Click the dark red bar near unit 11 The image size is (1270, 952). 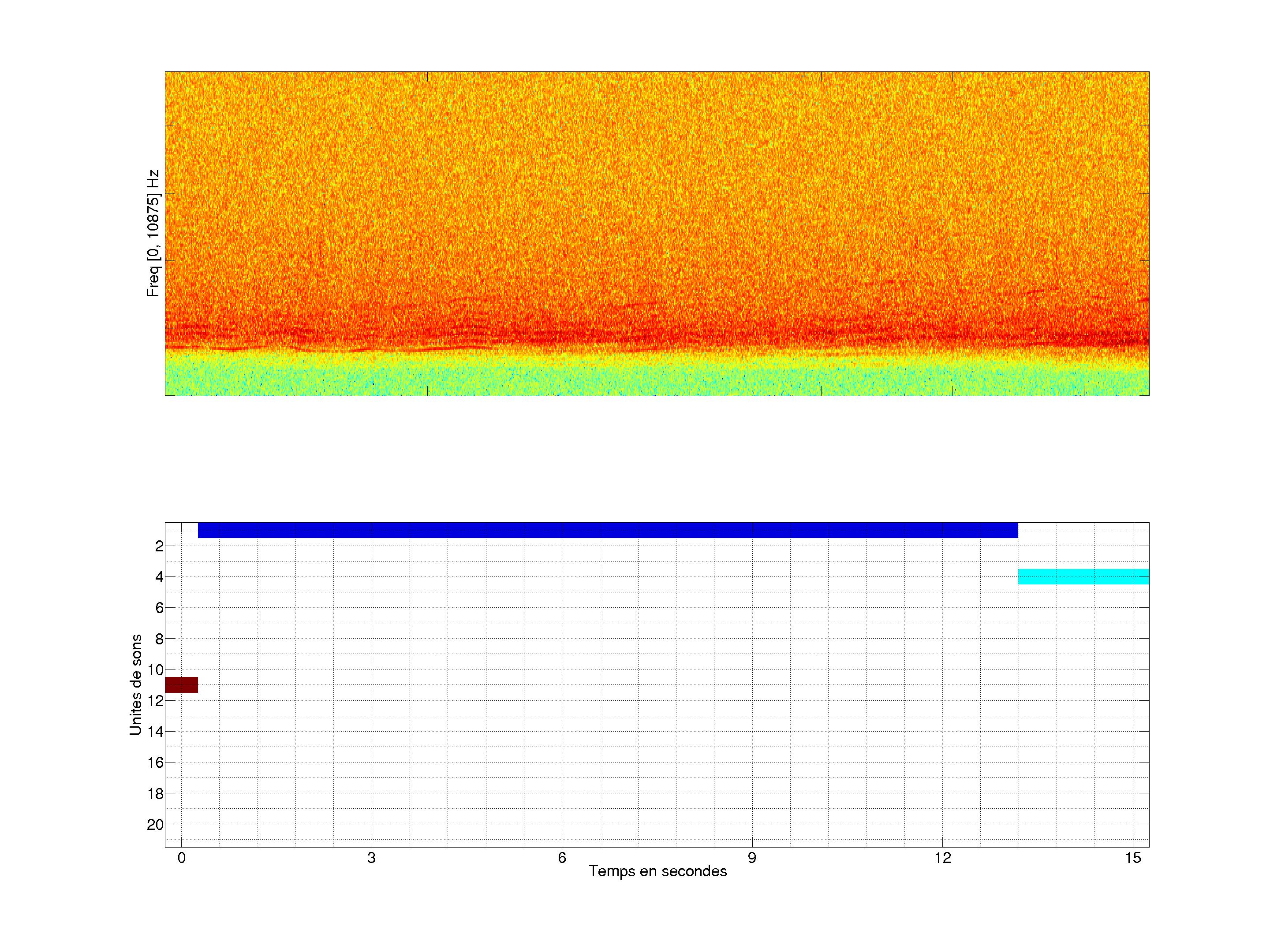pos(181,684)
